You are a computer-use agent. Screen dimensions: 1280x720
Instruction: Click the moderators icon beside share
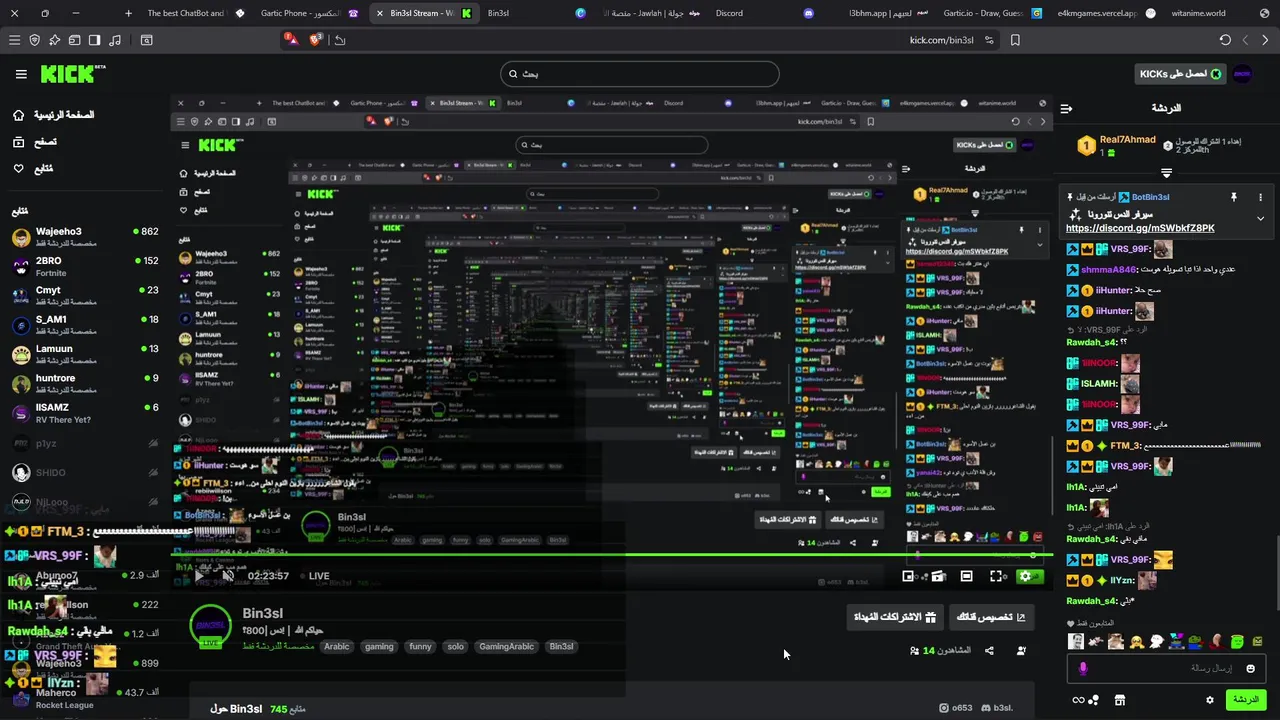(x=1021, y=650)
